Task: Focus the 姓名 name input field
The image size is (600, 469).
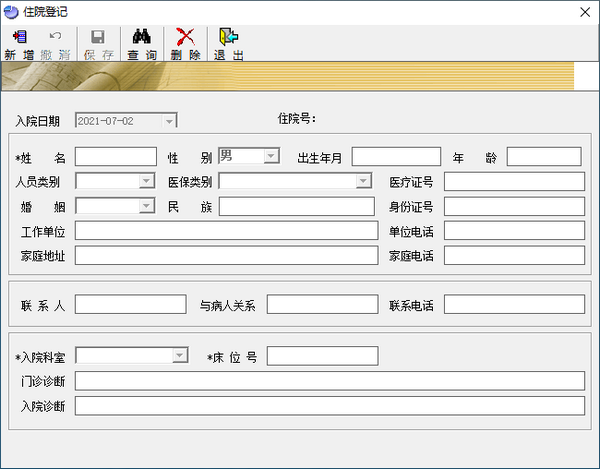Action: 116,156
